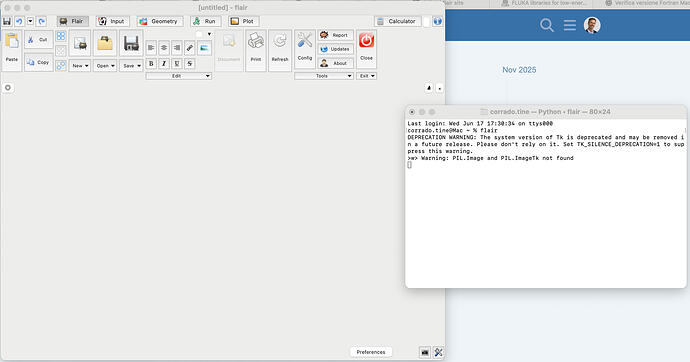Click the white color swatch above the Edit toolbar
Image resolution: width=690 pixels, height=362 pixels.
pos(199,34)
